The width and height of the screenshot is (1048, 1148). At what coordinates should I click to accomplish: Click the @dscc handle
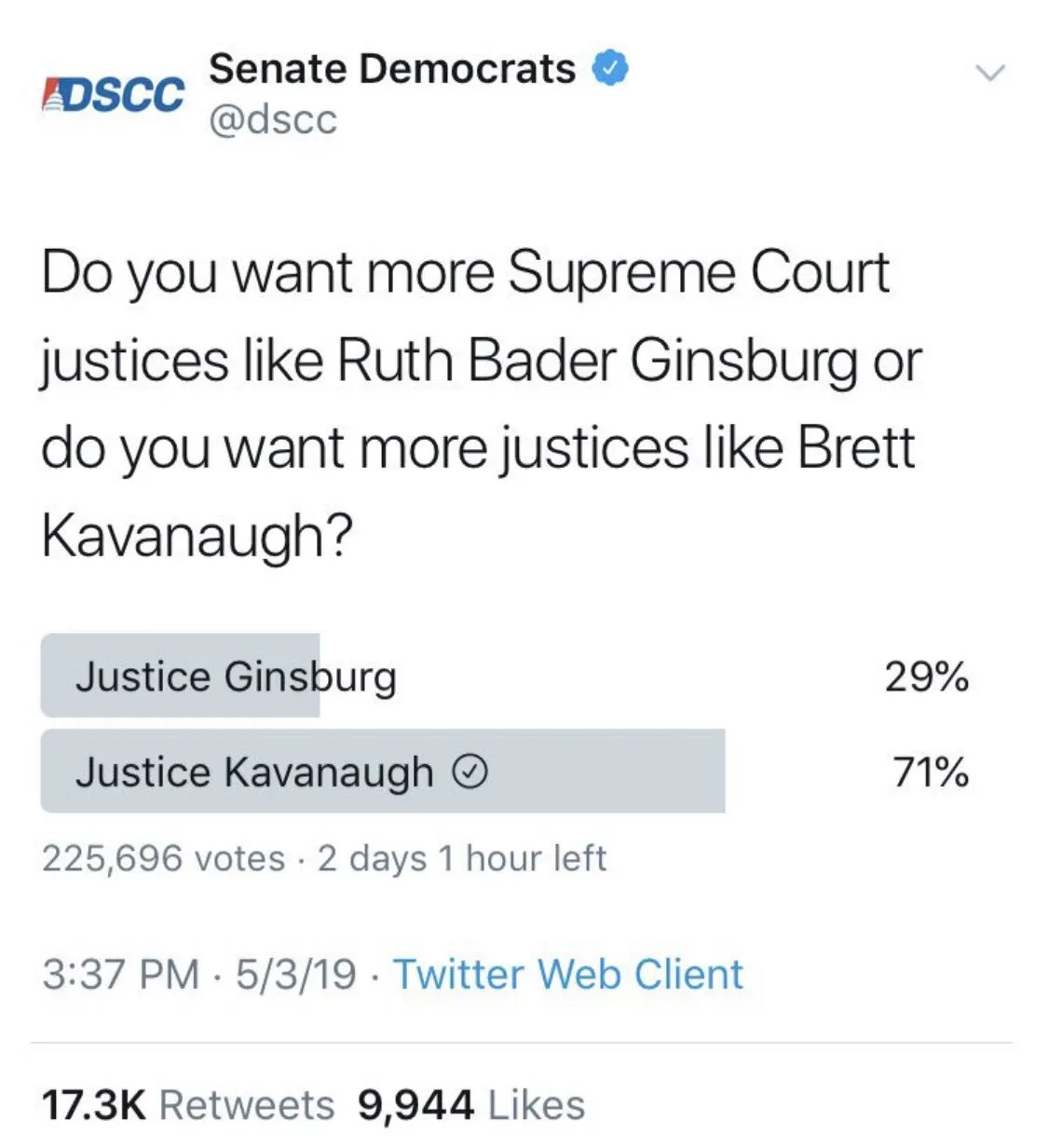tap(273, 119)
